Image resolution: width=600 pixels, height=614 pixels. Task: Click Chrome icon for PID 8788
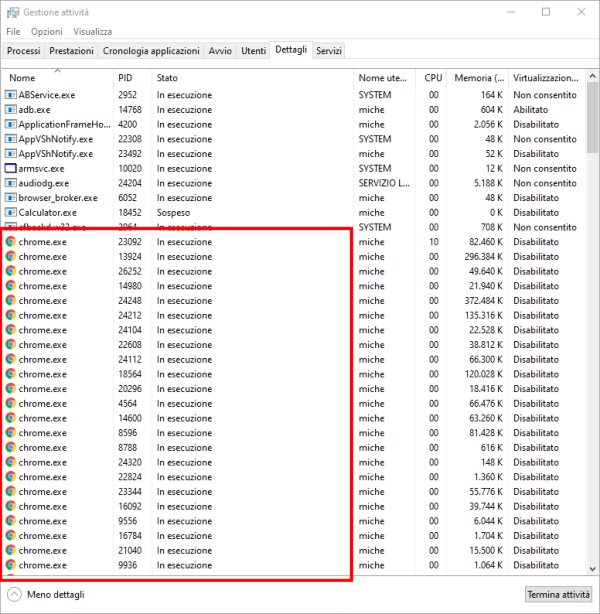pos(11,447)
